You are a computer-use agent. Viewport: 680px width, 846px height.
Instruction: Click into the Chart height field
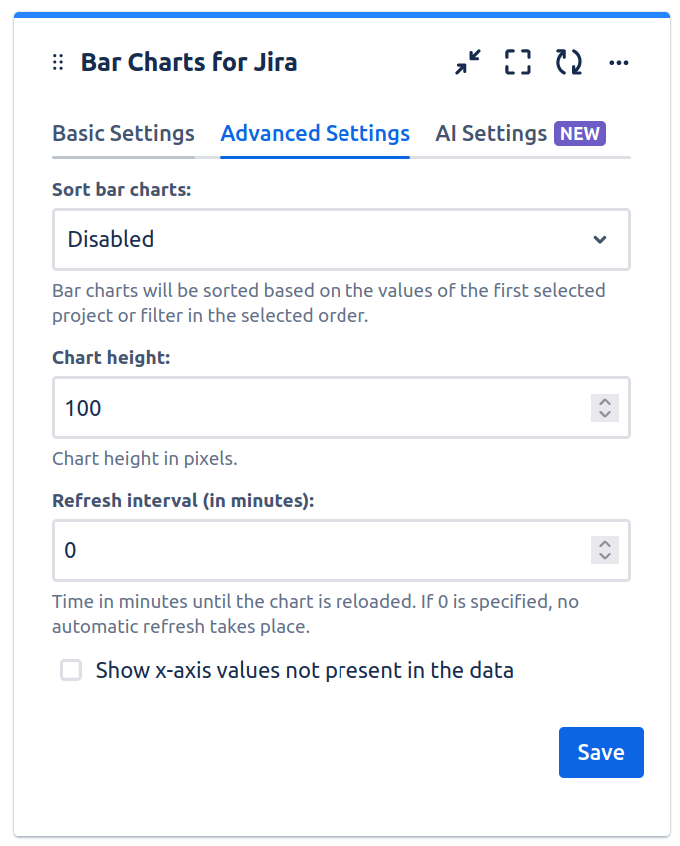320,407
